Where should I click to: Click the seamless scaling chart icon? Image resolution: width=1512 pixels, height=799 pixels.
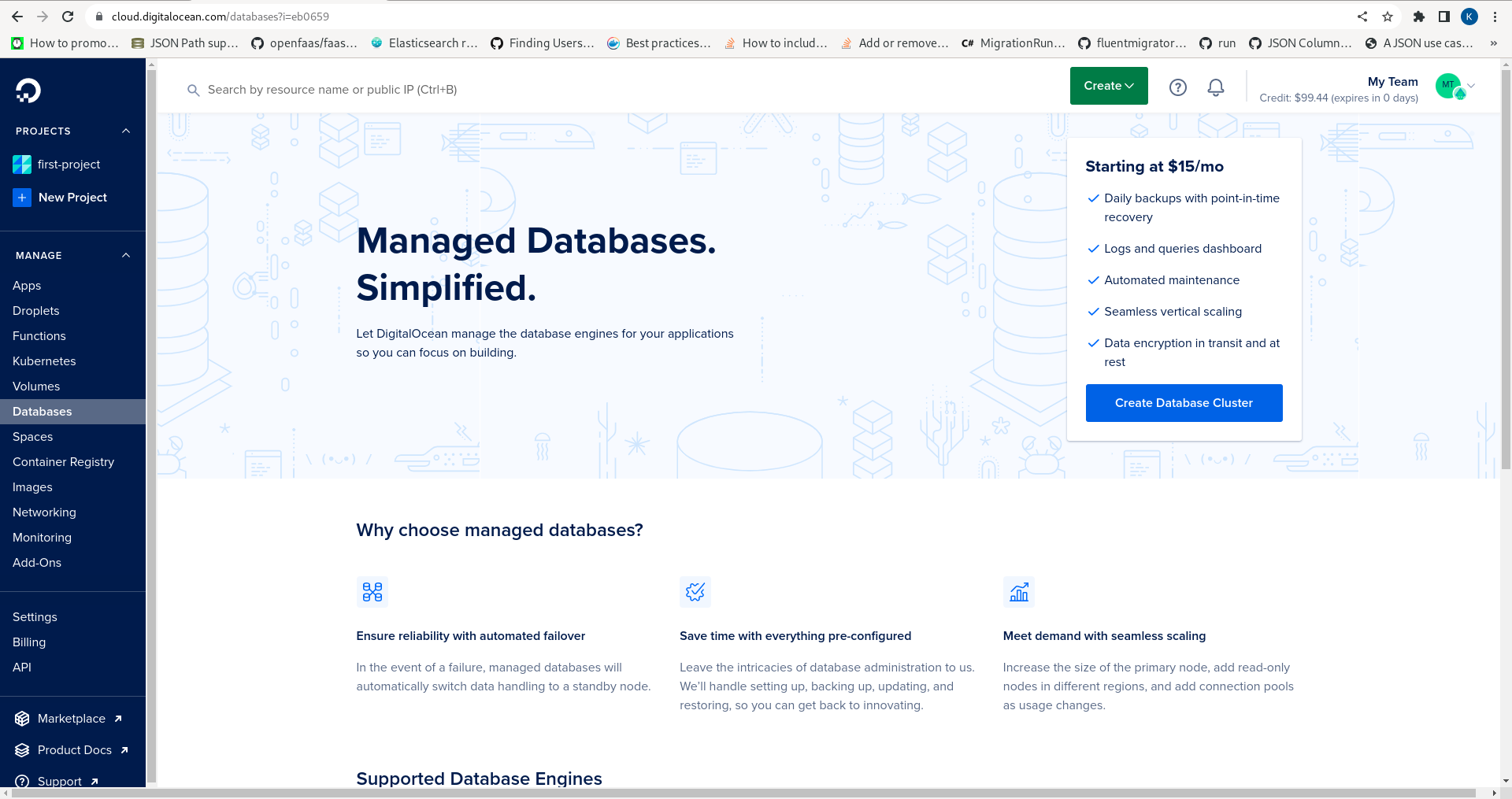pos(1019,592)
